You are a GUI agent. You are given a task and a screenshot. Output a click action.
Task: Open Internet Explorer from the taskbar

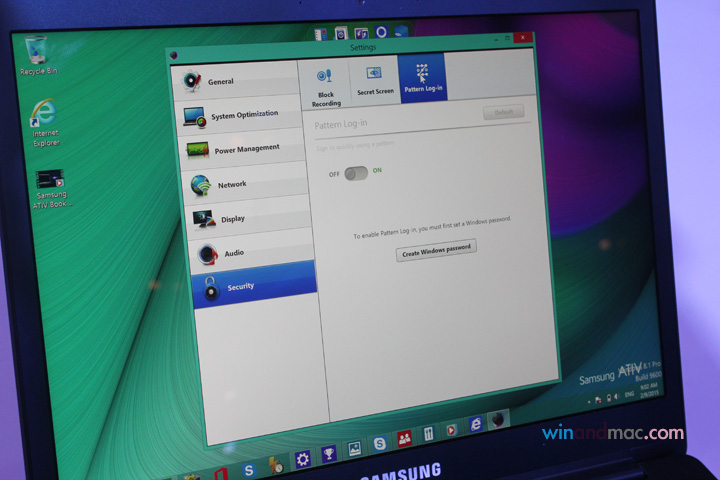click(x=475, y=424)
